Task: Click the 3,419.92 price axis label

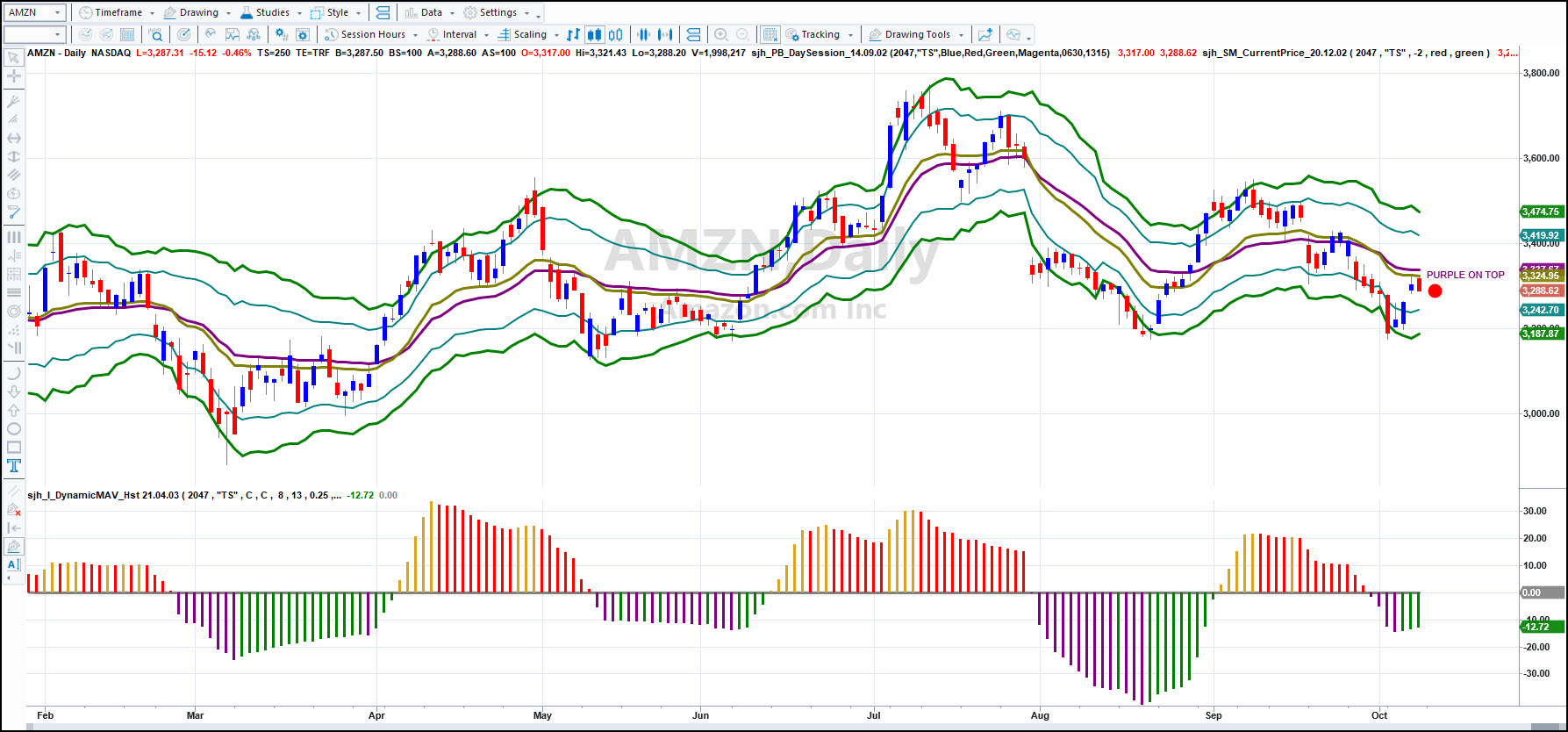Action: (x=1541, y=235)
